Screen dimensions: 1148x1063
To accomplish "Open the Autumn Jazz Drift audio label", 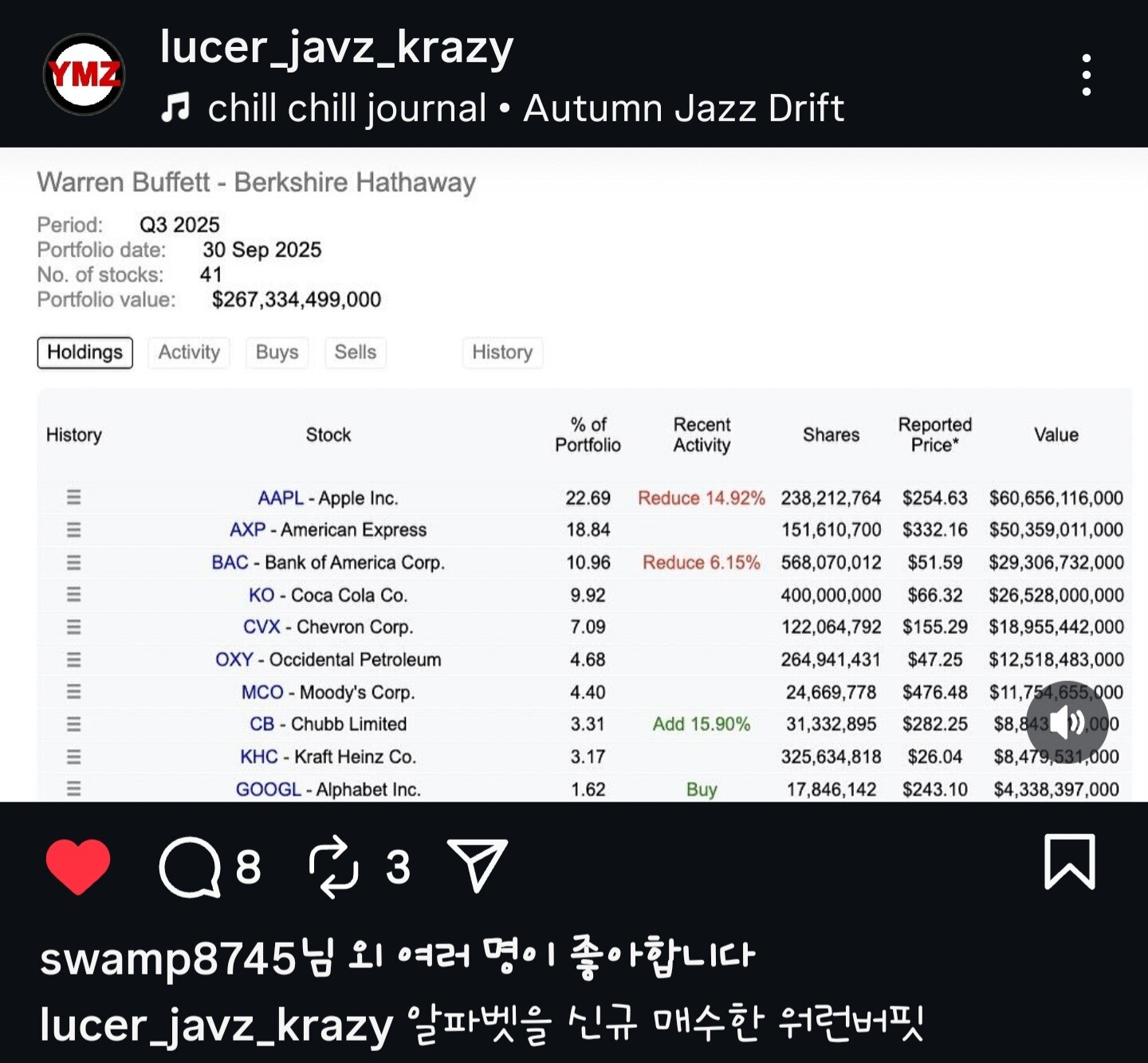I will [683, 108].
